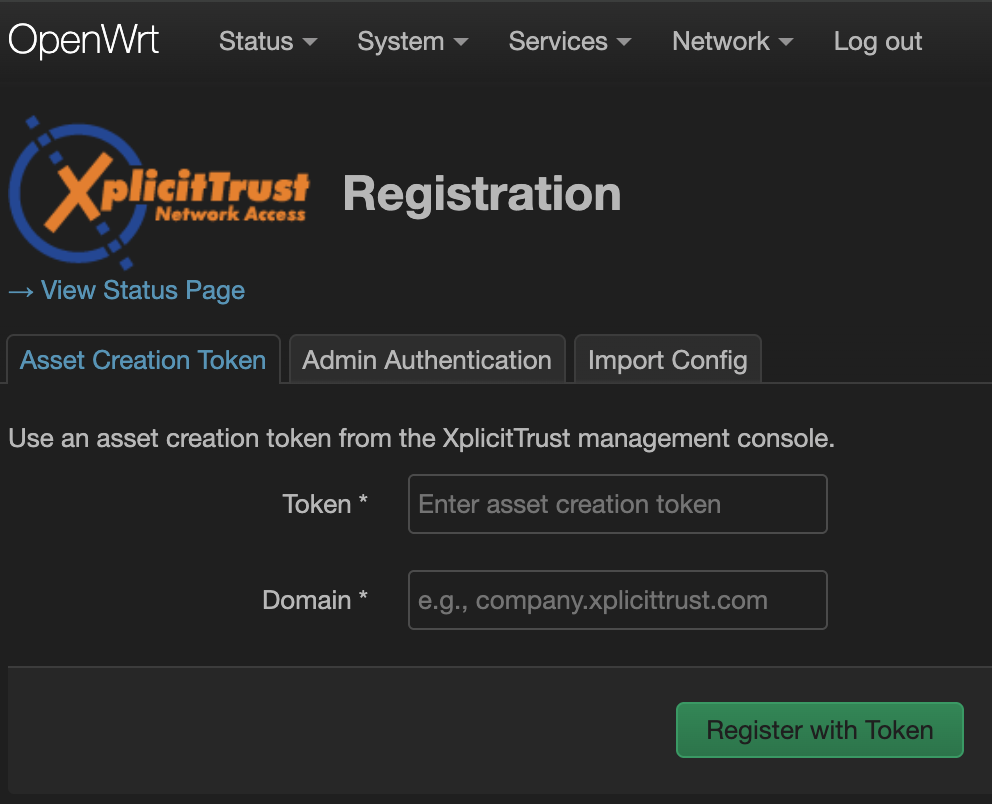992x804 pixels.
Task: Click the down chevron beside Network
Action: [x=786, y=42]
